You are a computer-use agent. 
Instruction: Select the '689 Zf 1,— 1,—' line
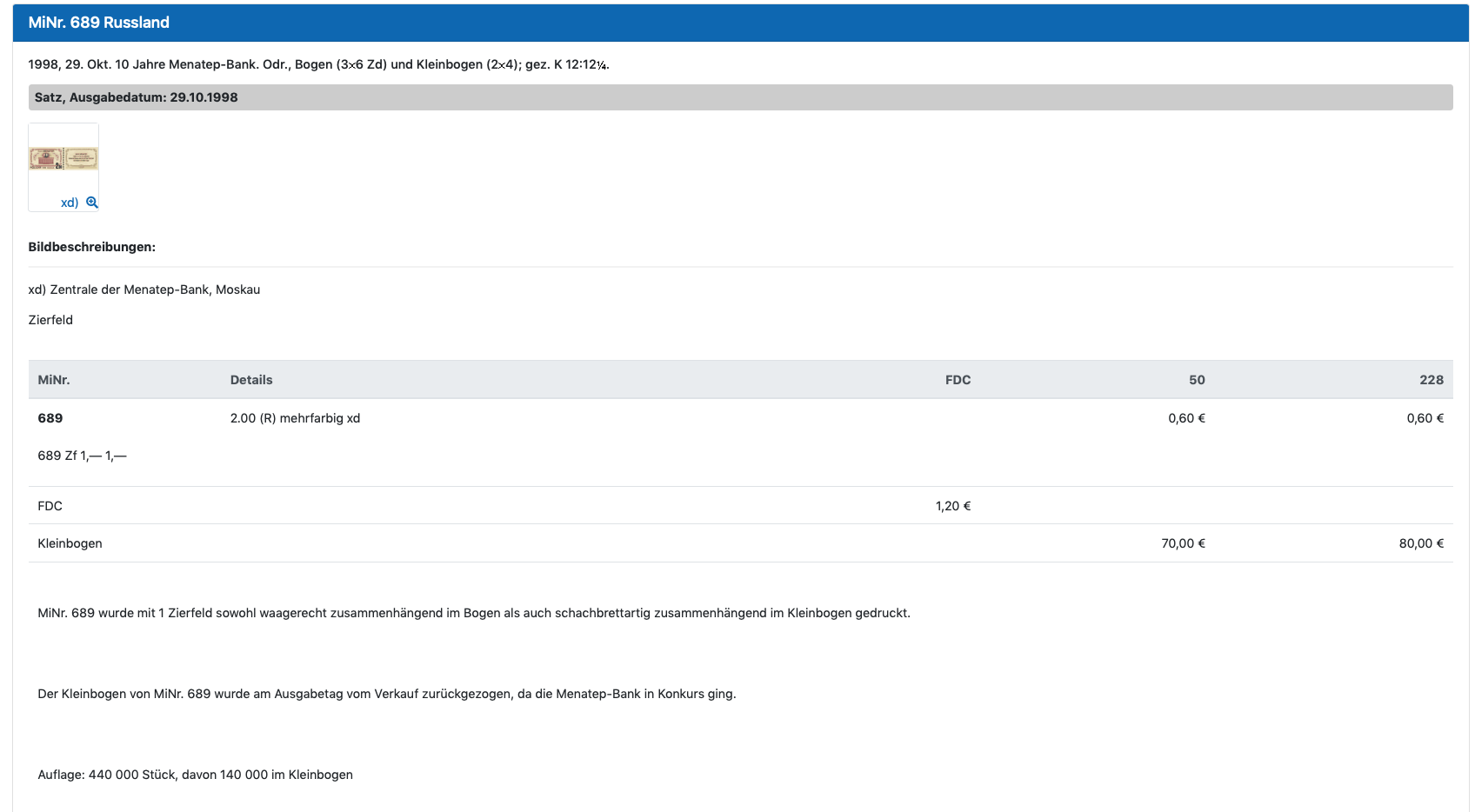tap(82, 456)
